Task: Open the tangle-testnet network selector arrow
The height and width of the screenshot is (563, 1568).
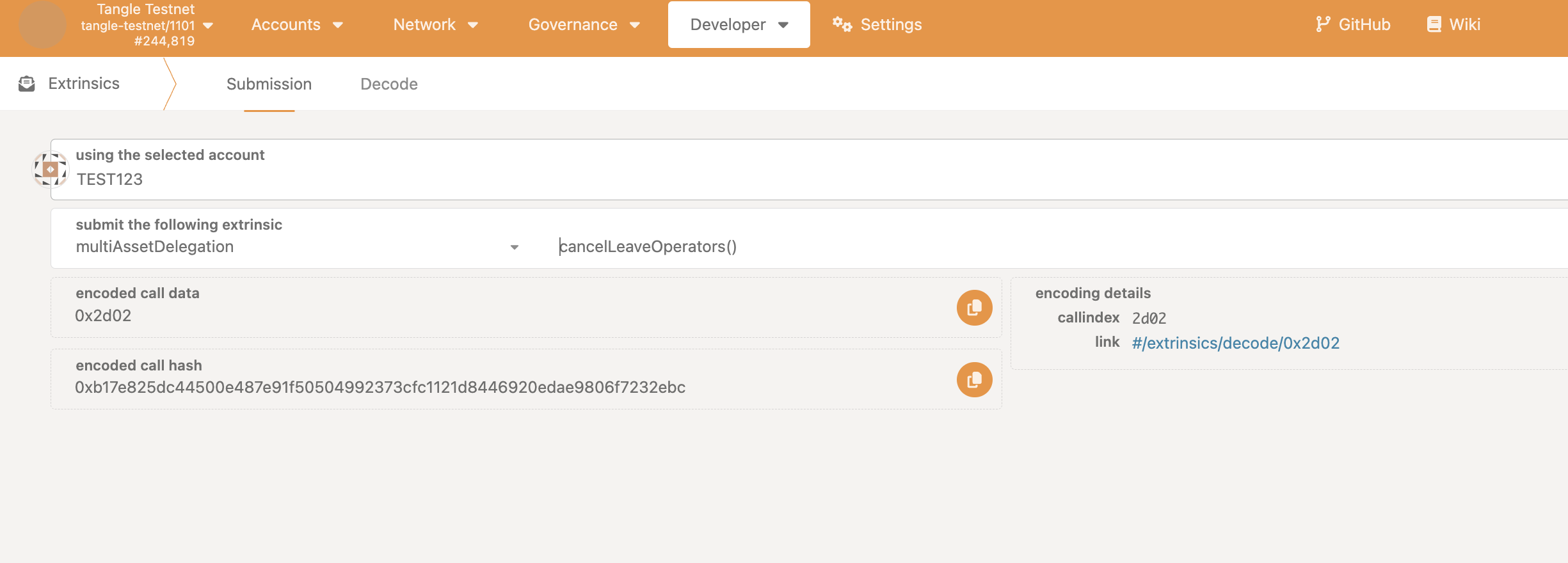Action: click(x=208, y=26)
